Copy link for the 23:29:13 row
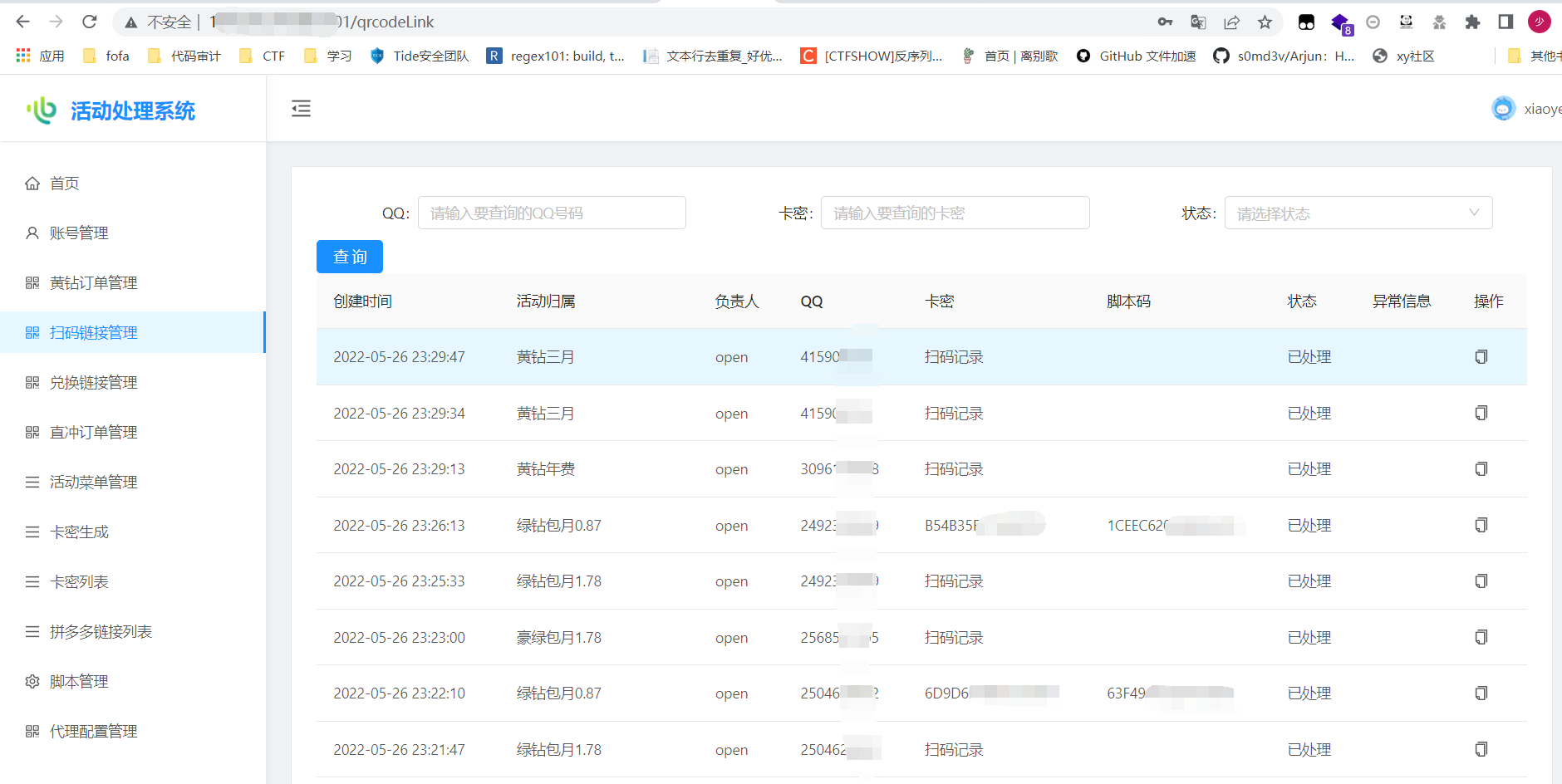 tap(1481, 469)
